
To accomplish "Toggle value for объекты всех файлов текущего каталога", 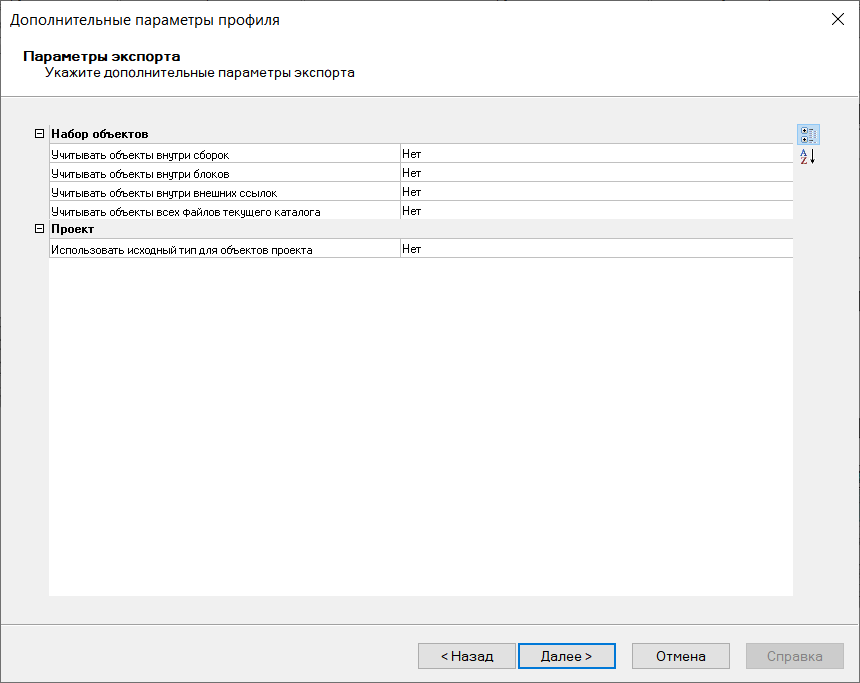I will 596,211.
